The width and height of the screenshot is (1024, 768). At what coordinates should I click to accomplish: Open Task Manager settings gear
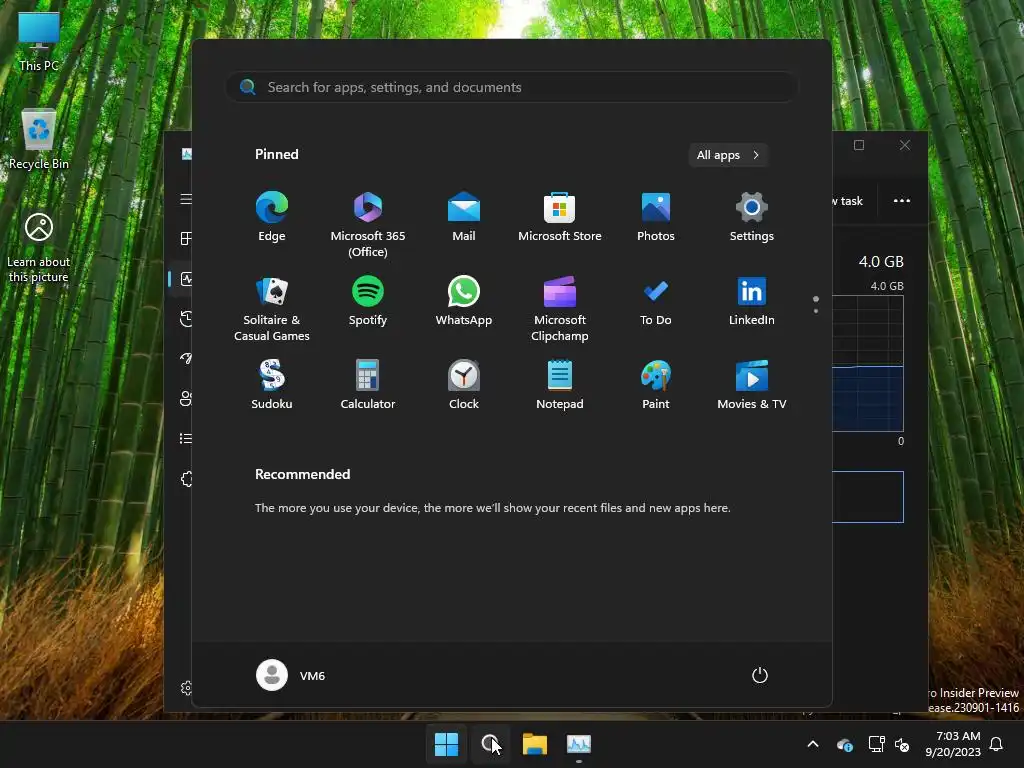point(187,688)
